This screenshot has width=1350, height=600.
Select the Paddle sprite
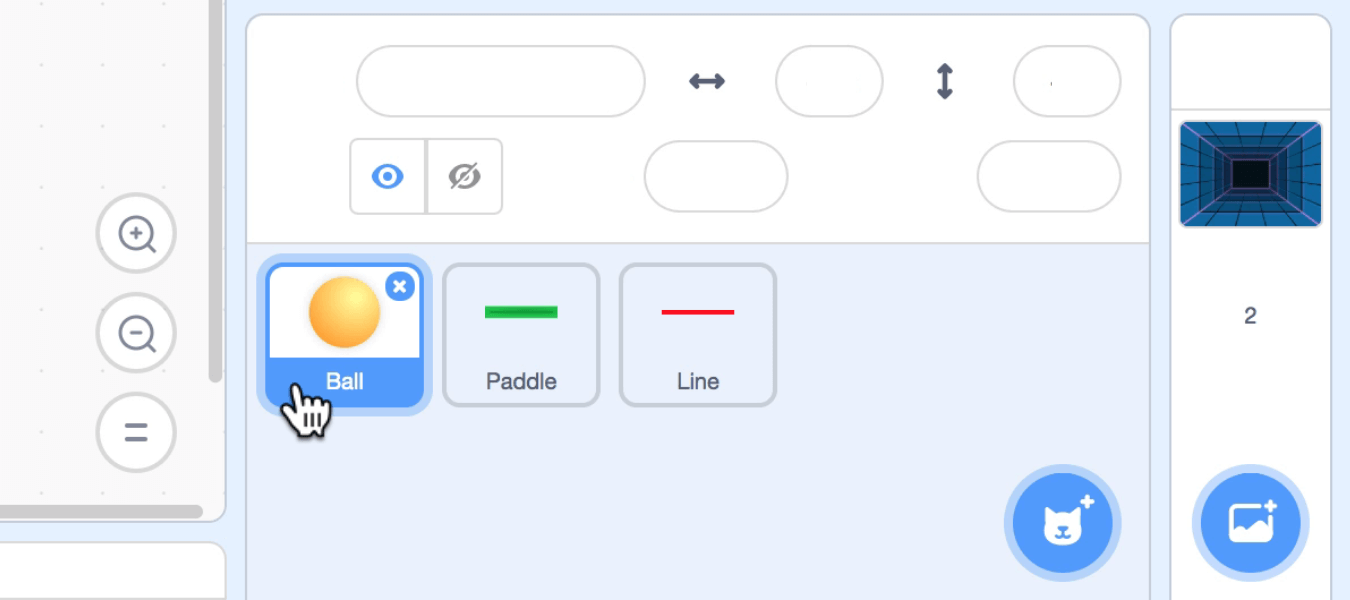pos(521,335)
